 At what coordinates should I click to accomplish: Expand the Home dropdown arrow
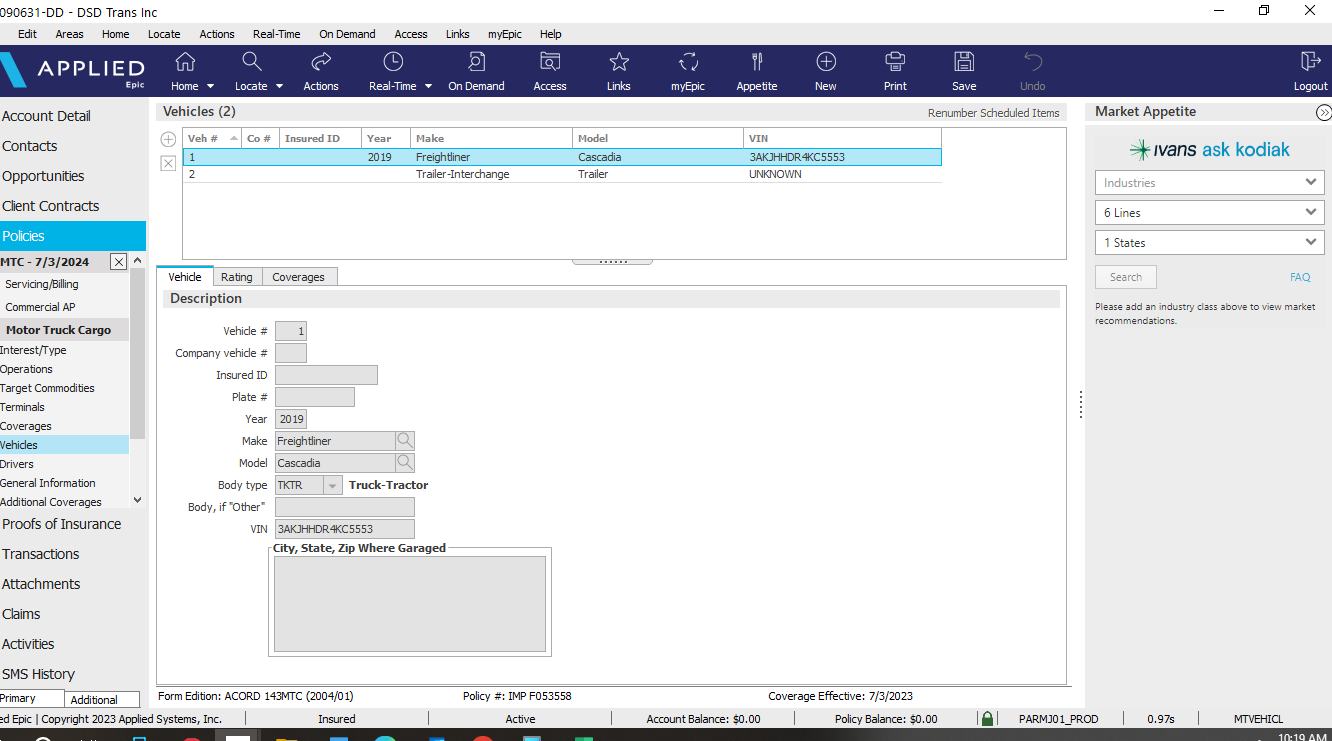(x=209, y=87)
